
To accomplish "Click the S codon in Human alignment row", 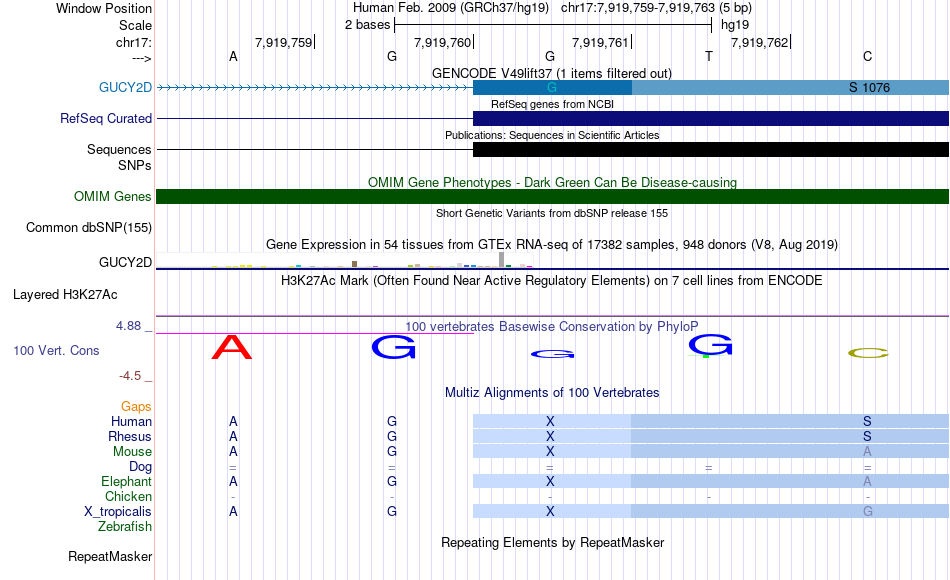I will 868,421.
